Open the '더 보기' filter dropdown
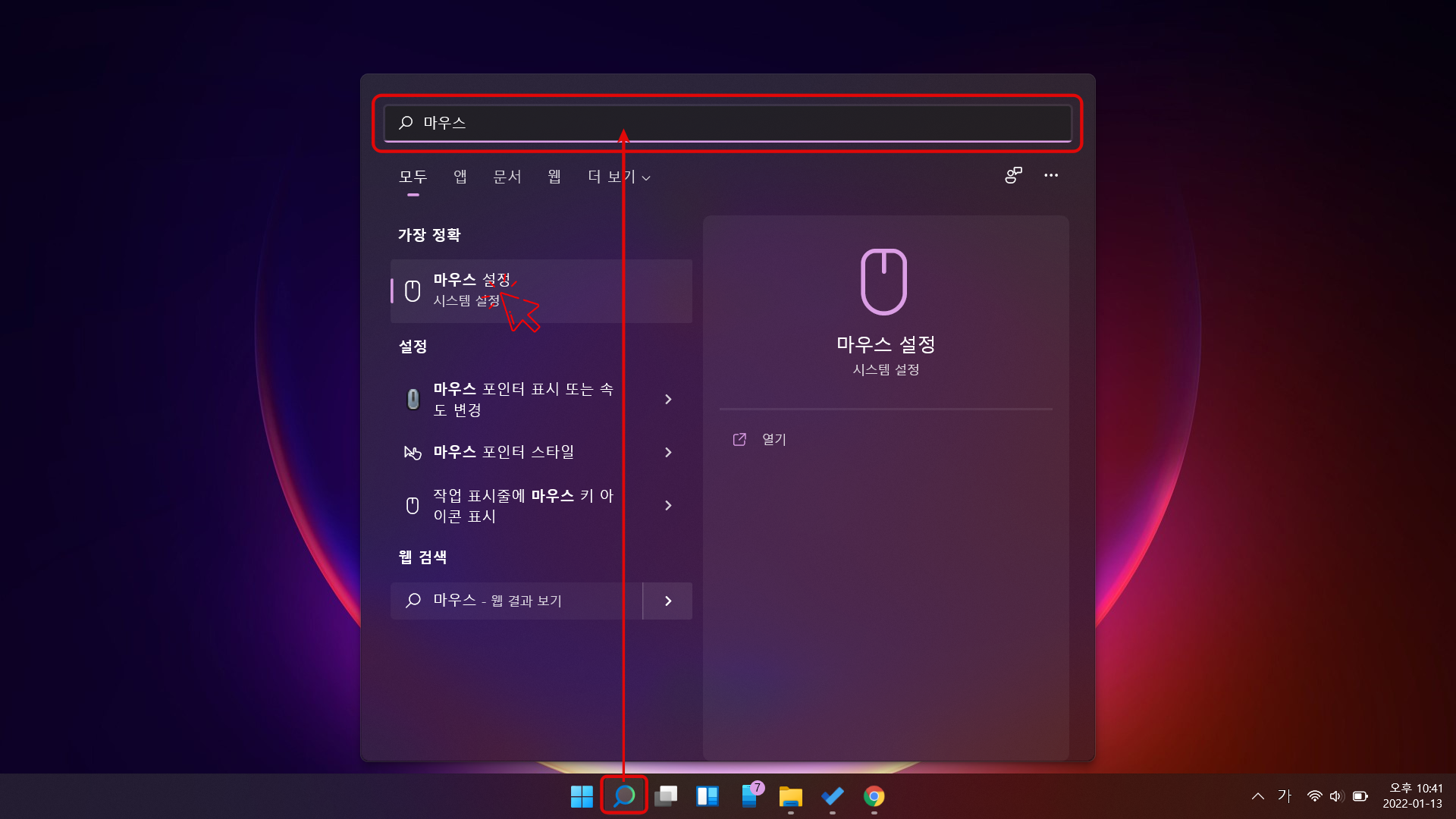Viewport: 1456px width, 819px height. [617, 176]
